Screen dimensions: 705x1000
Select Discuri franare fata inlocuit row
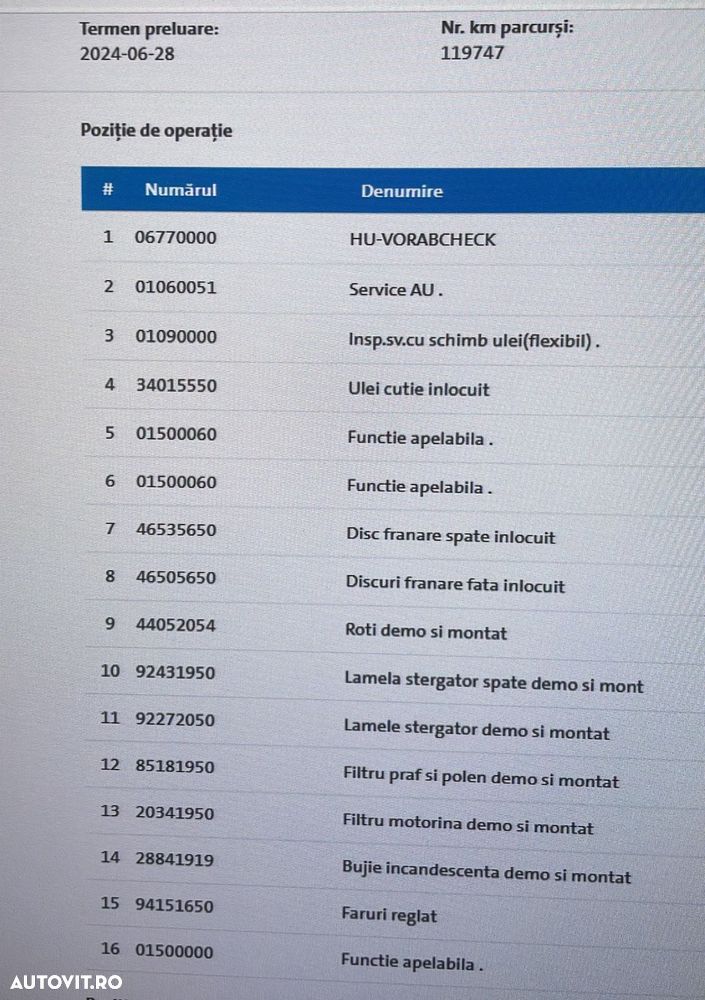[x=455, y=585]
